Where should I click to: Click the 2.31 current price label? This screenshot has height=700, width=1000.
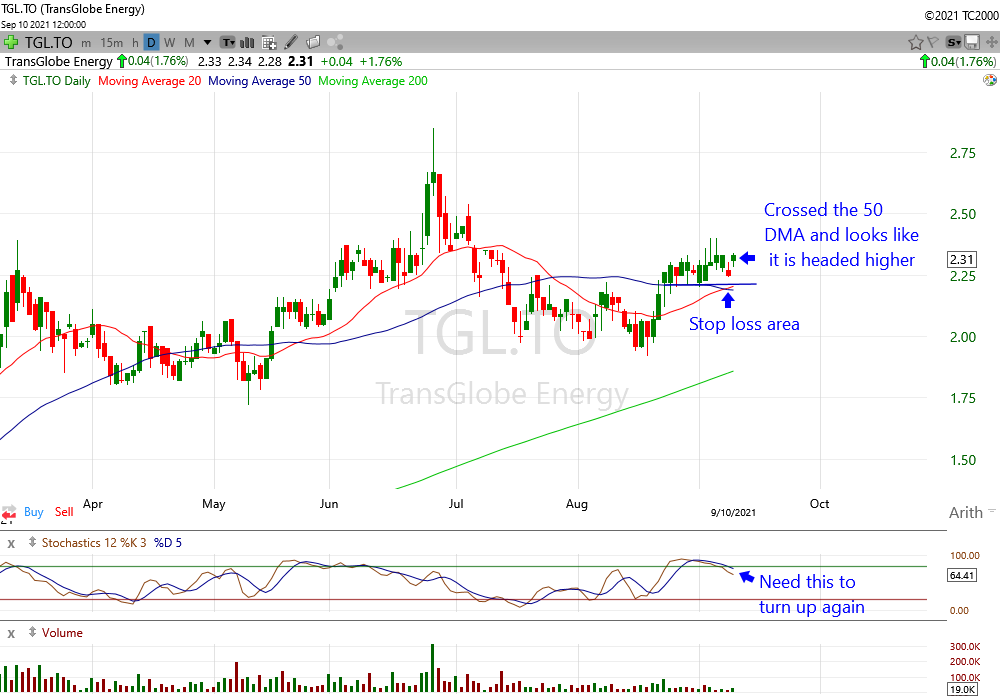962,259
